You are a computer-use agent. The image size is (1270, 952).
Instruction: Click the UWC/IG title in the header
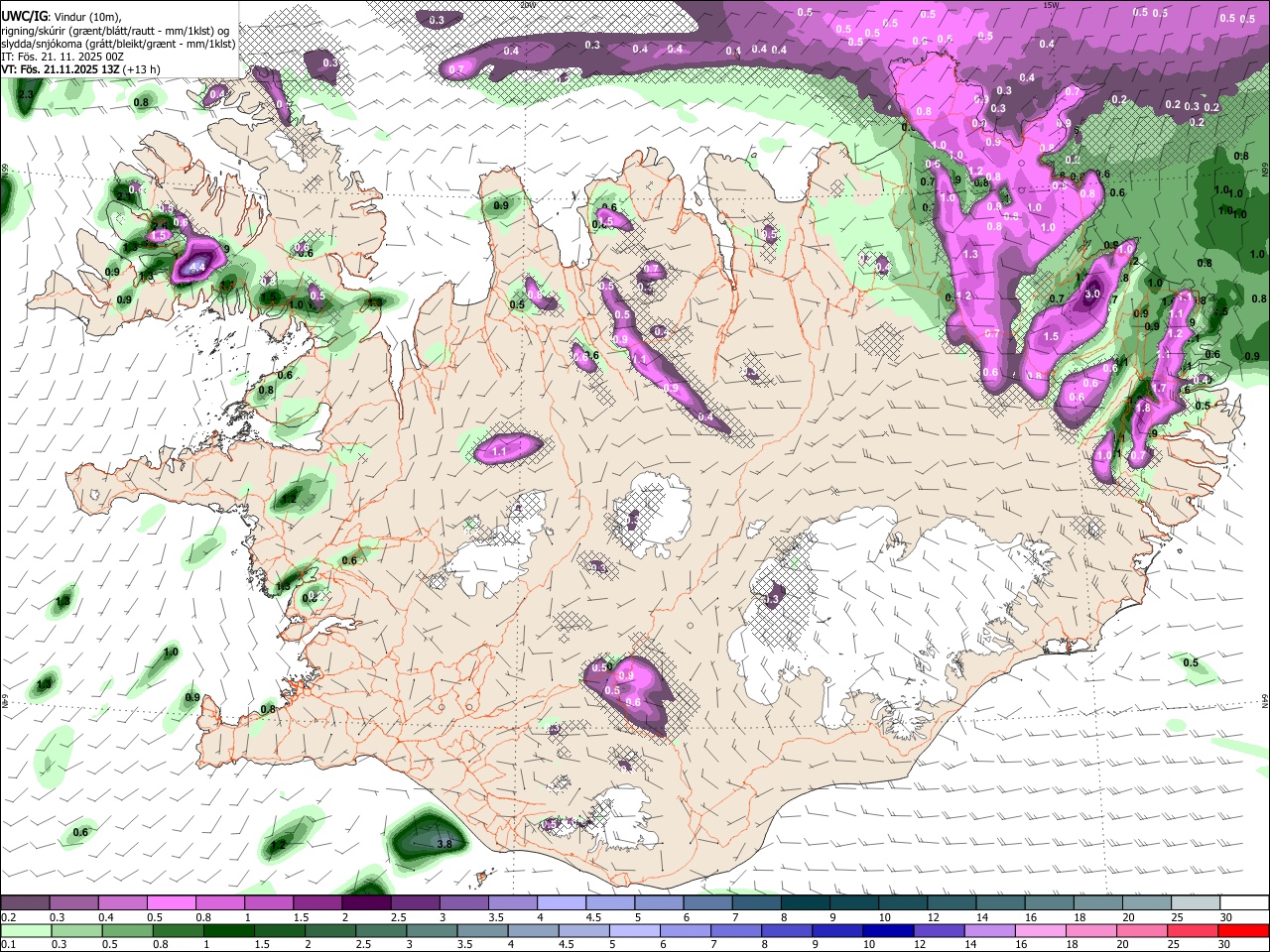(x=23, y=15)
